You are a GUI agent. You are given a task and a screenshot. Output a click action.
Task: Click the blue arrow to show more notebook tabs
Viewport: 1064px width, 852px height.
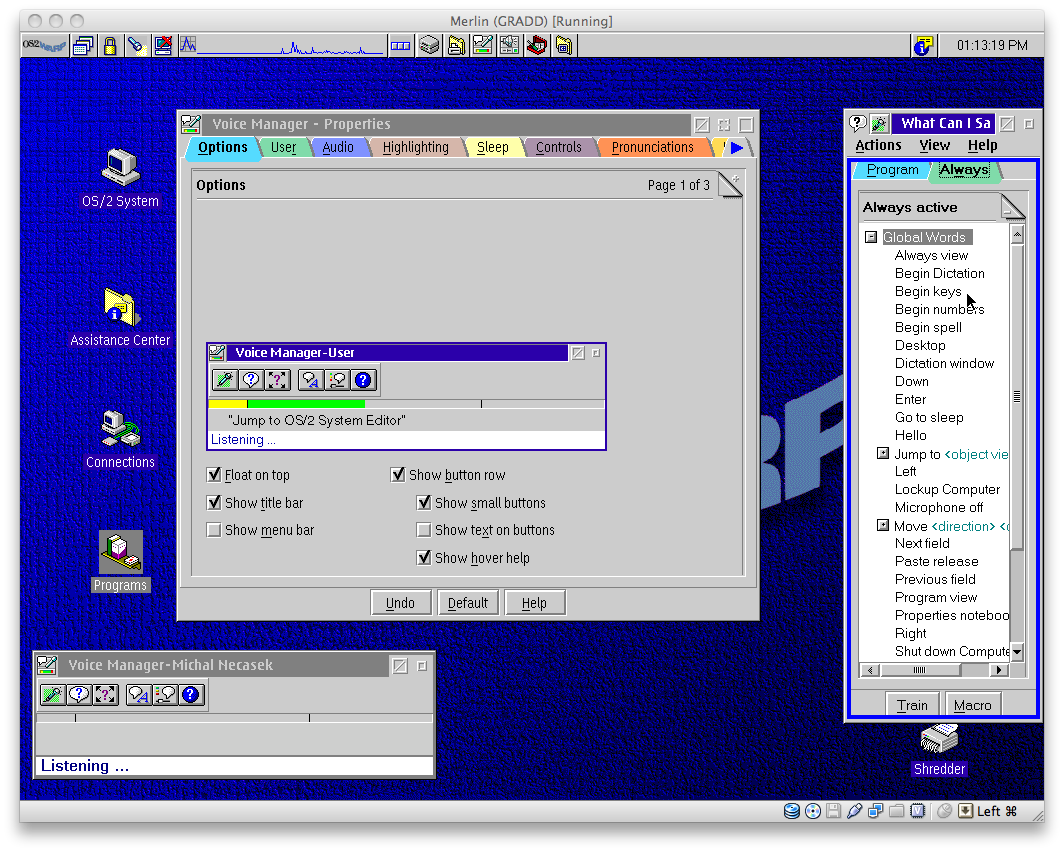[x=737, y=147]
